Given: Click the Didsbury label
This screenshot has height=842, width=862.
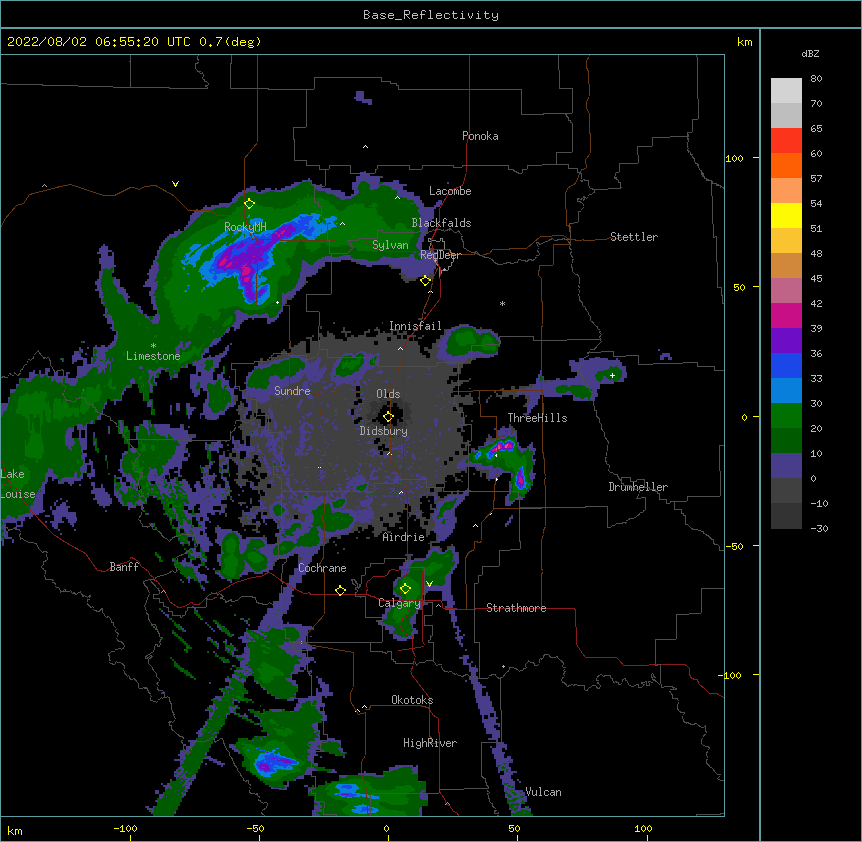Looking at the screenshot, I should click(x=383, y=431).
